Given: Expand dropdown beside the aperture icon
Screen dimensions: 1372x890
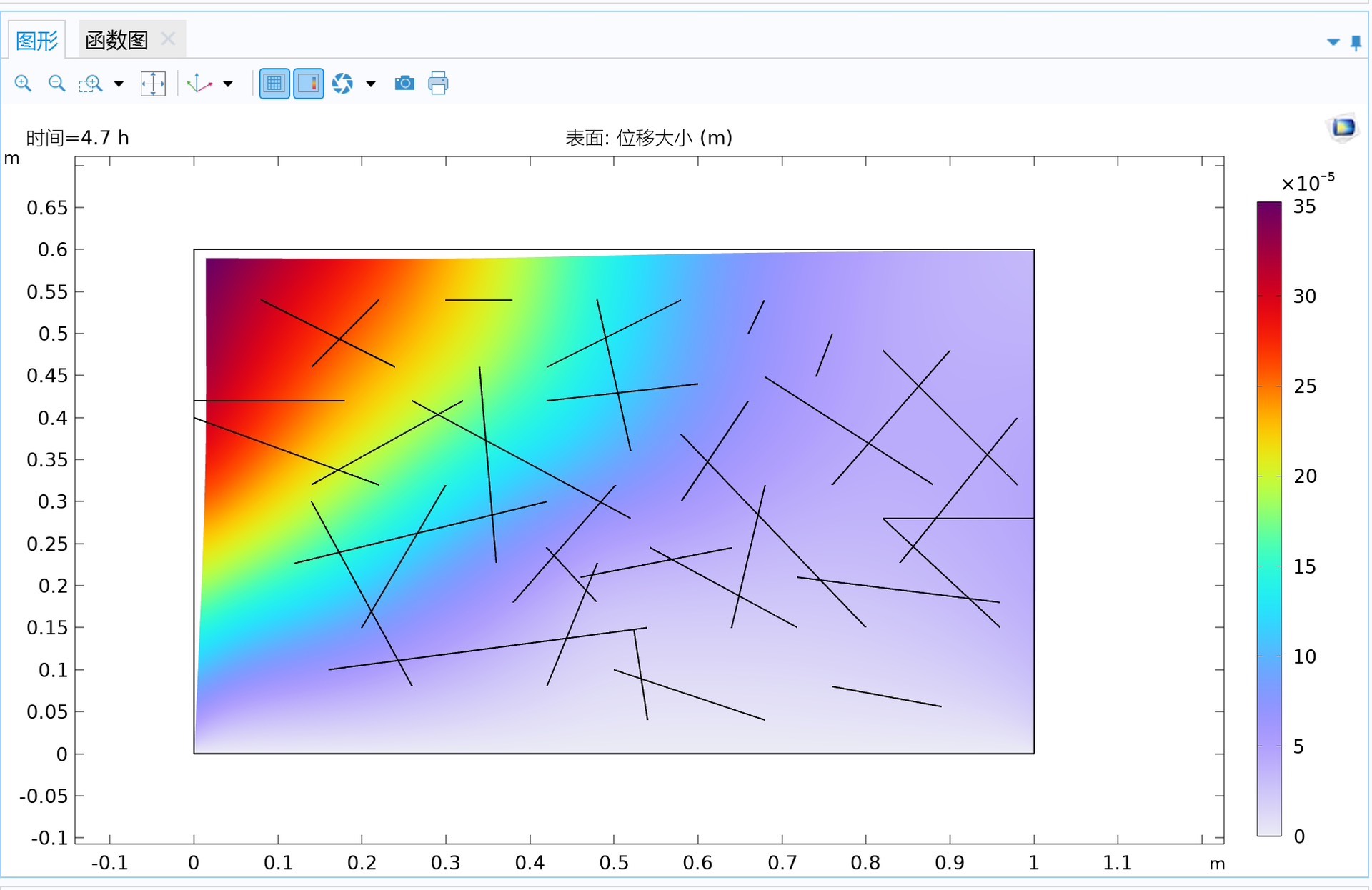Looking at the screenshot, I should pos(371,84).
